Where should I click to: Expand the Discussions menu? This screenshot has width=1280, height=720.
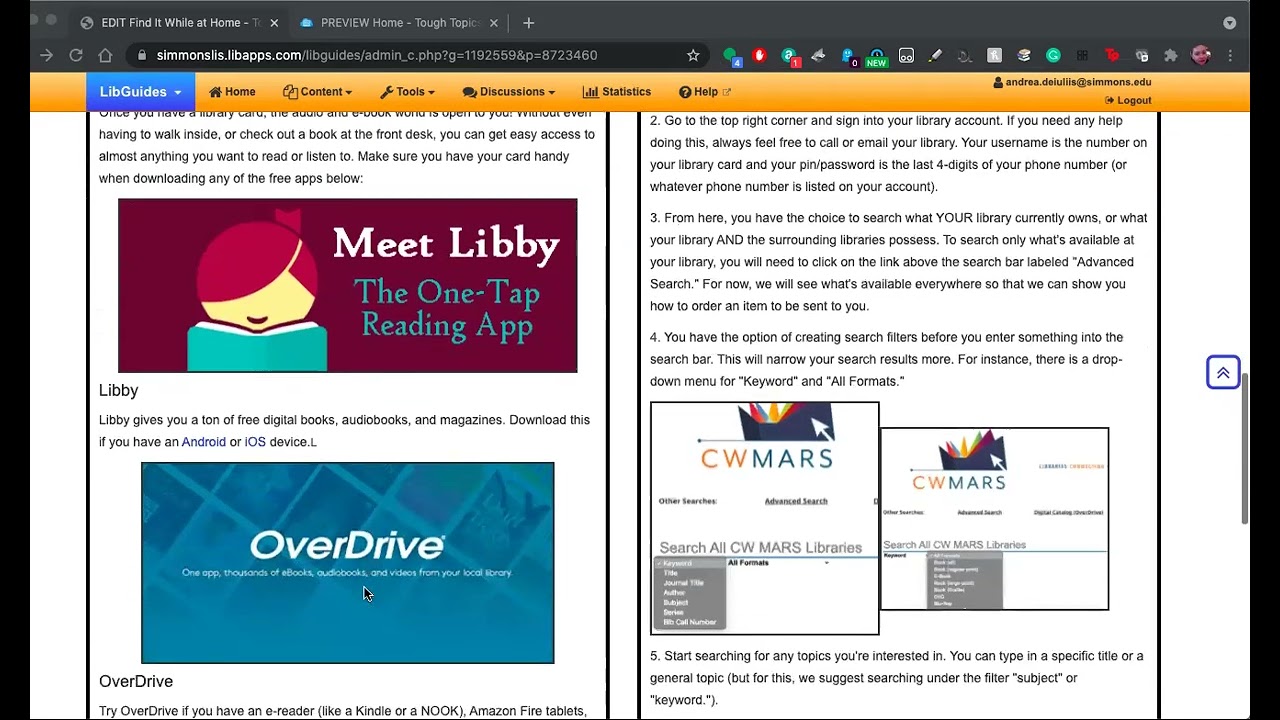(x=508, y=92)
